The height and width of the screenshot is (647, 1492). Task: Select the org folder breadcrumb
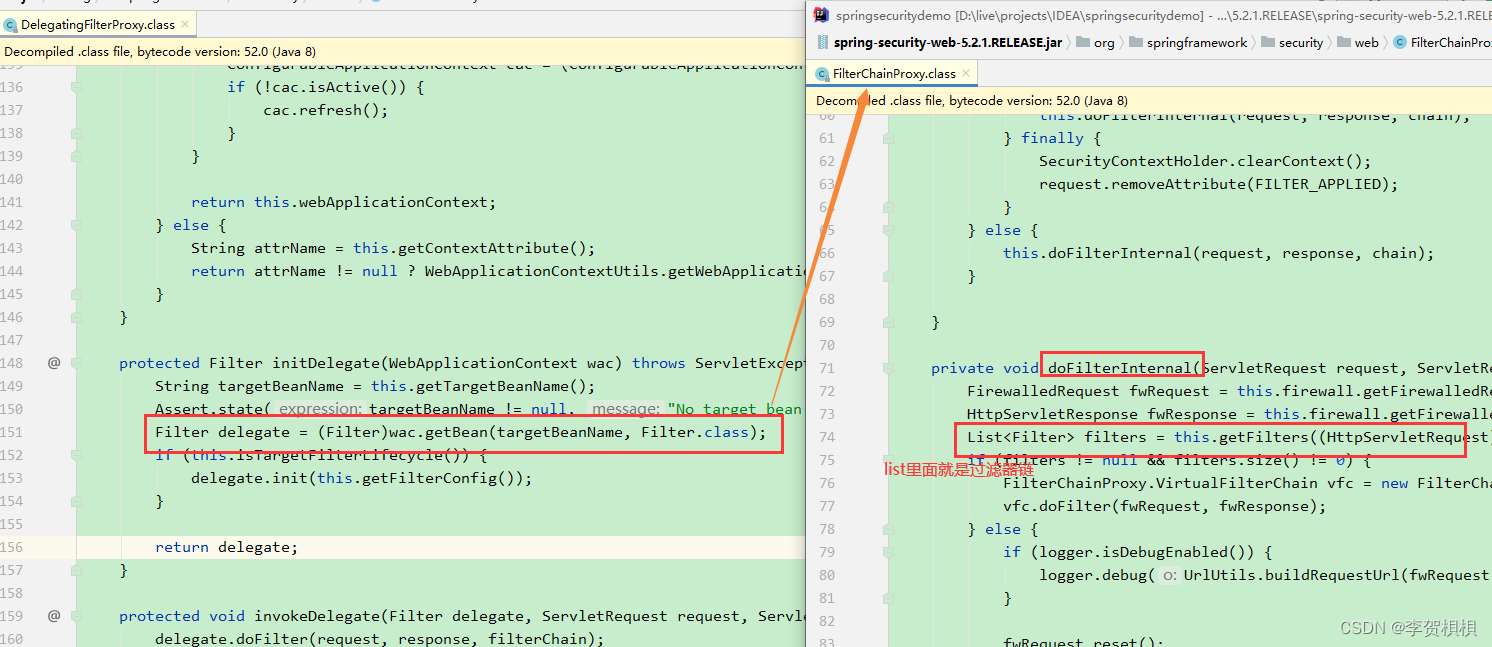tap(1095, 42)
